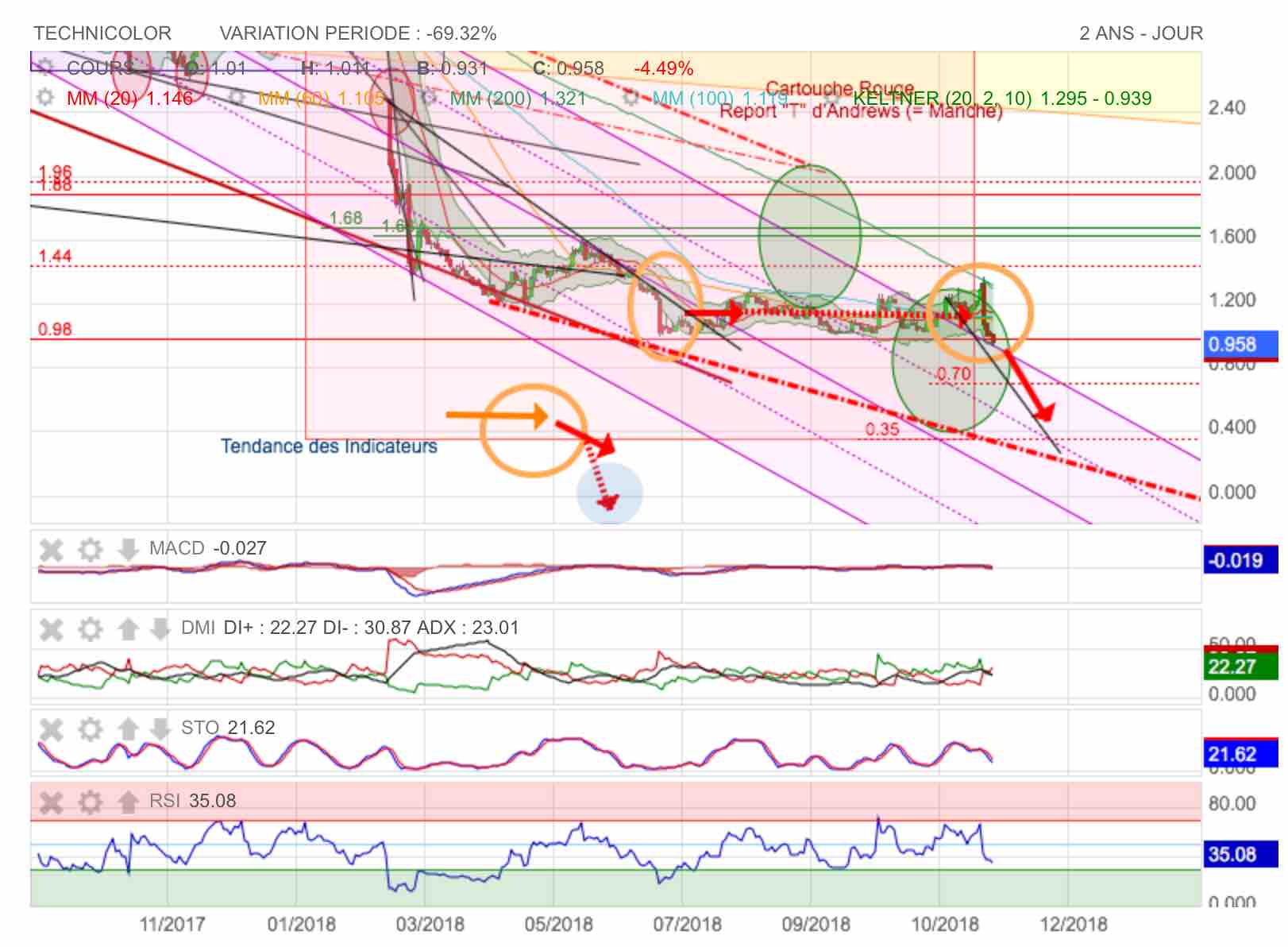Click the green 1.68 level label
1288x947 pixels.
coord(345,218)
